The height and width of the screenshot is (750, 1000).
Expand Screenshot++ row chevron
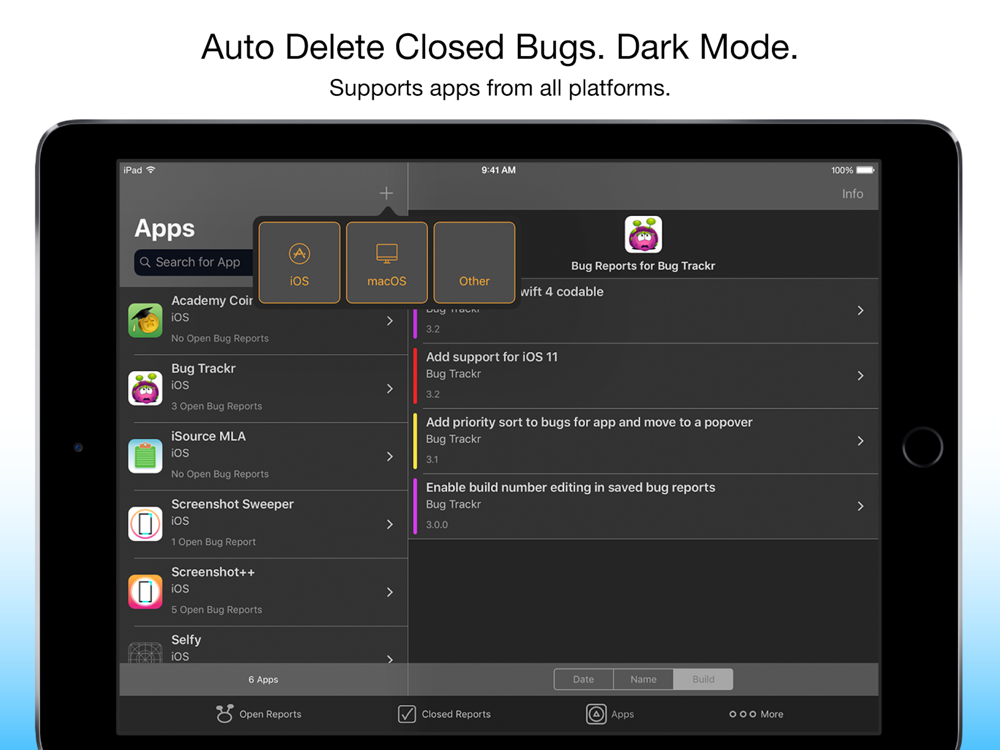click(390, 592)
